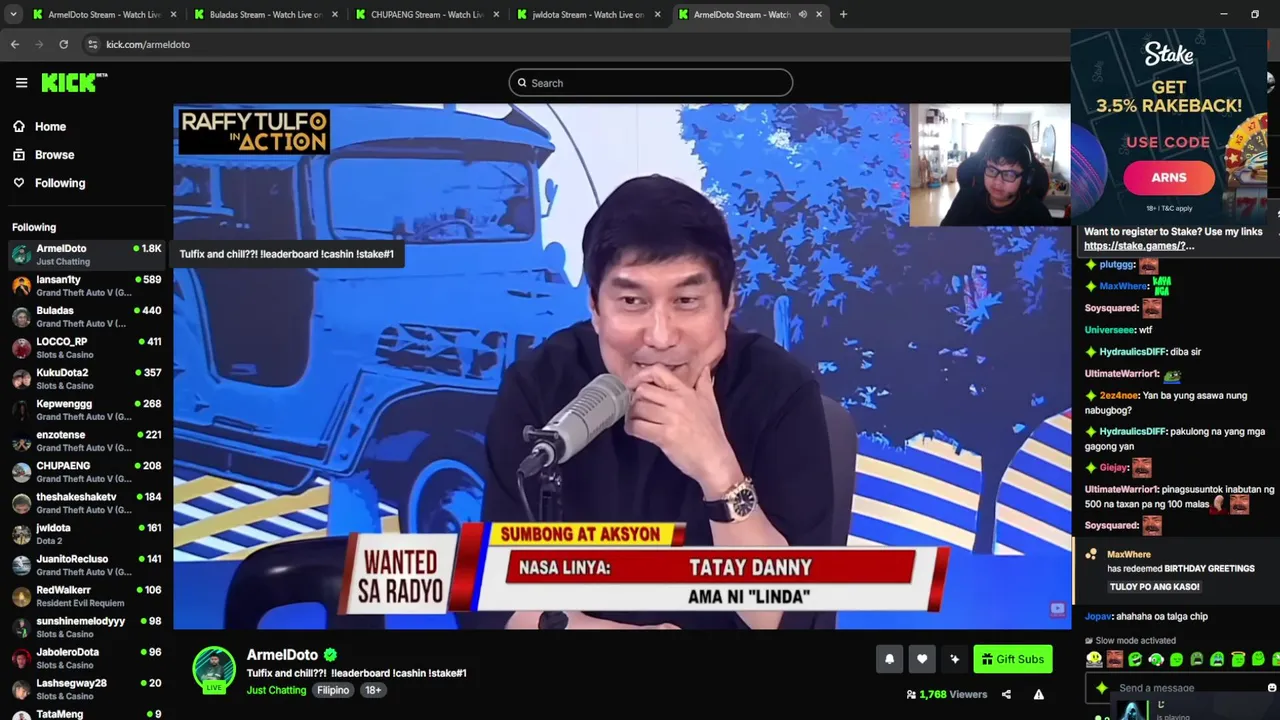1280x720 pixels.
Task: Open a new browser tab
Action: [x=843, y=14]
